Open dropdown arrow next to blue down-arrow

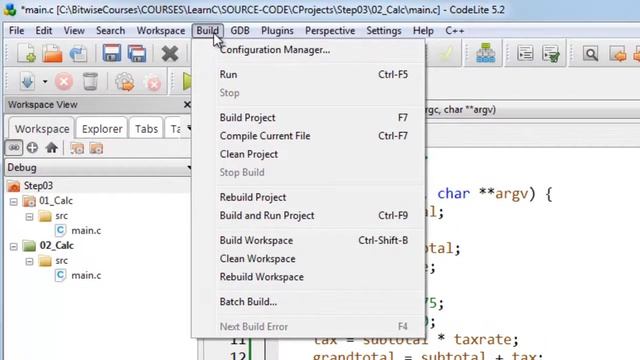point(45,82)
